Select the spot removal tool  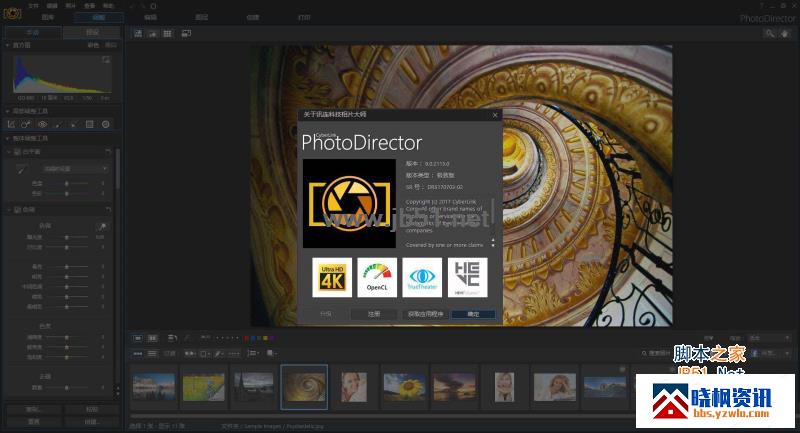coord(26,124)
